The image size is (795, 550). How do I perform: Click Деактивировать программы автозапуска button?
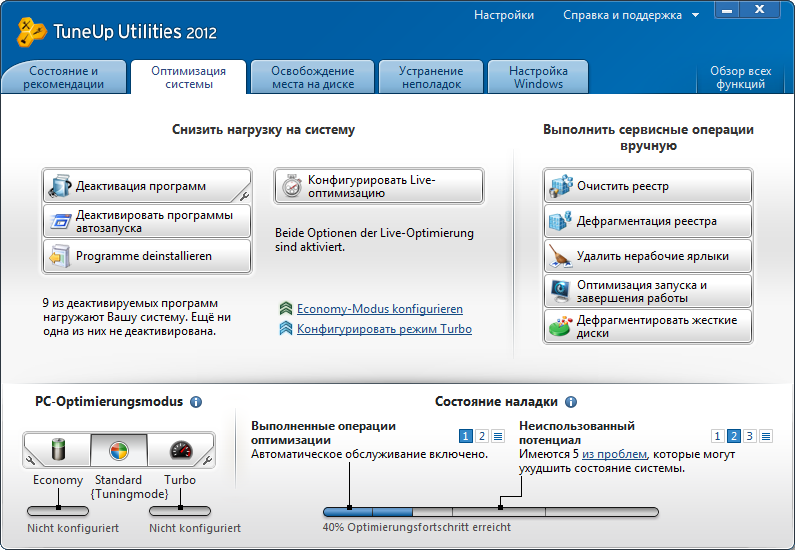coord(147,221)
